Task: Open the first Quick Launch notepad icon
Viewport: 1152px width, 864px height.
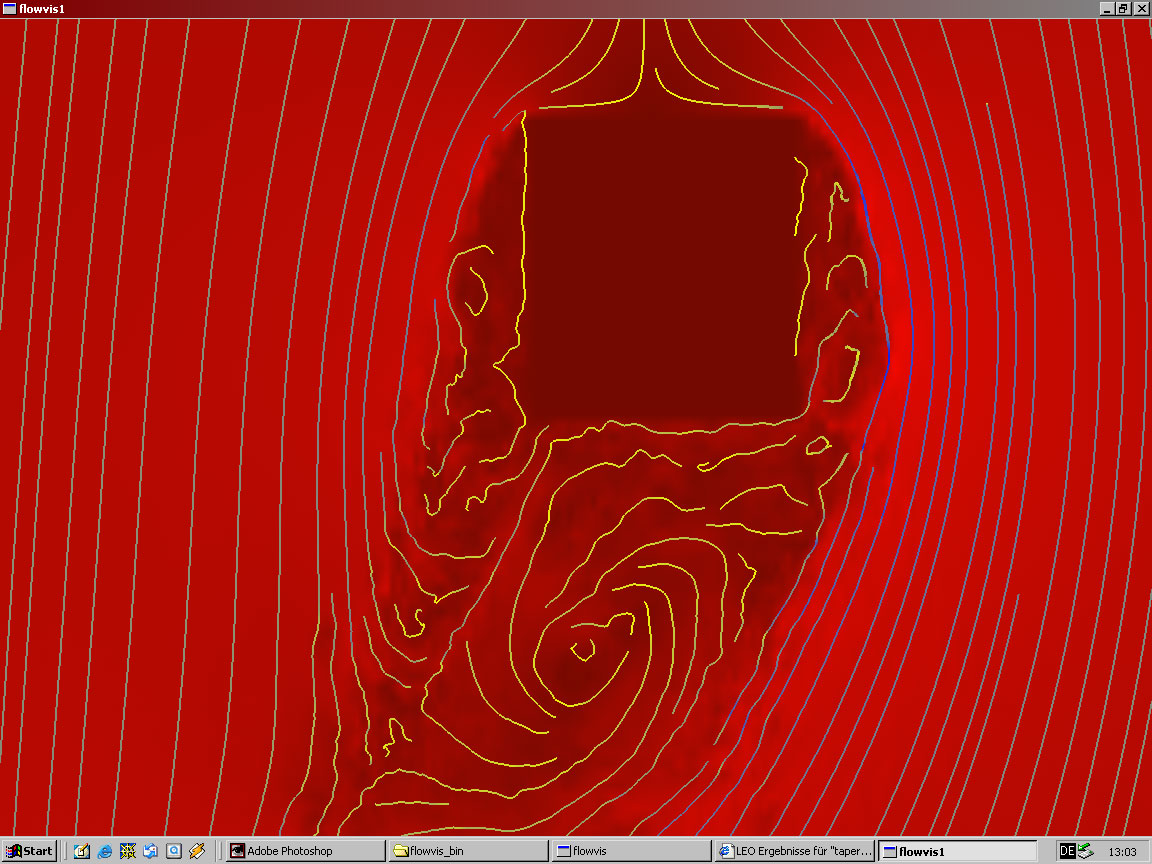Action: tap(81, 851)
